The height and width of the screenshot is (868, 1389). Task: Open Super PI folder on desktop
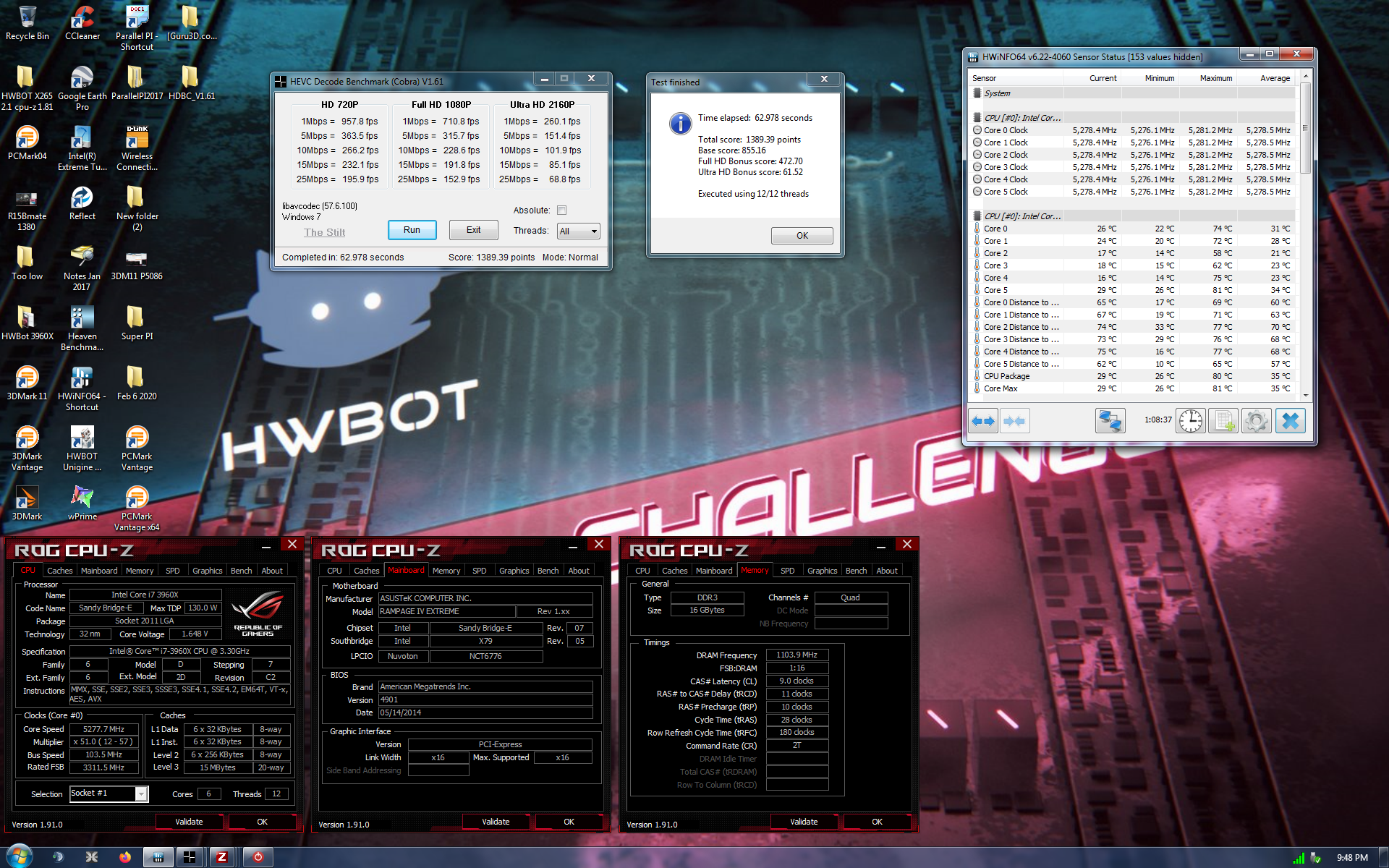coord(137,323)
